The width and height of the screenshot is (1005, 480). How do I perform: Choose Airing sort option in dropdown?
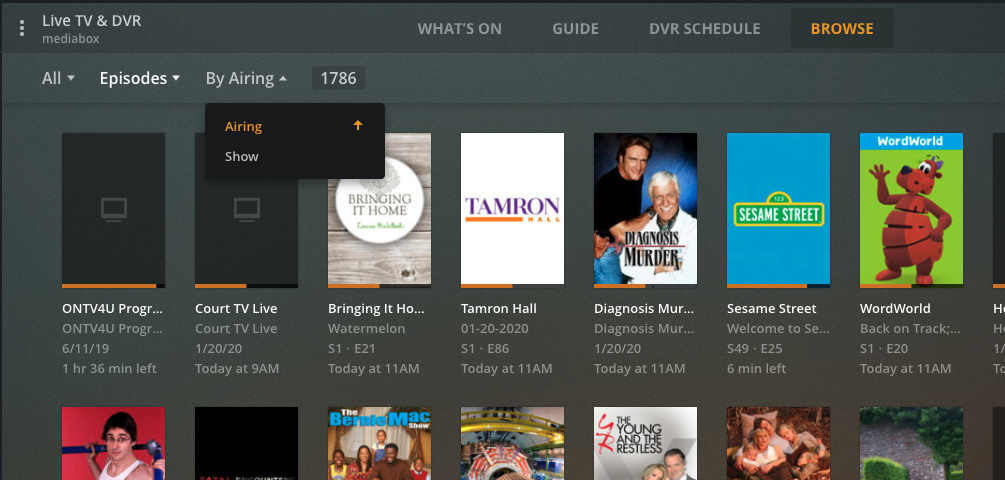point(295,126)
